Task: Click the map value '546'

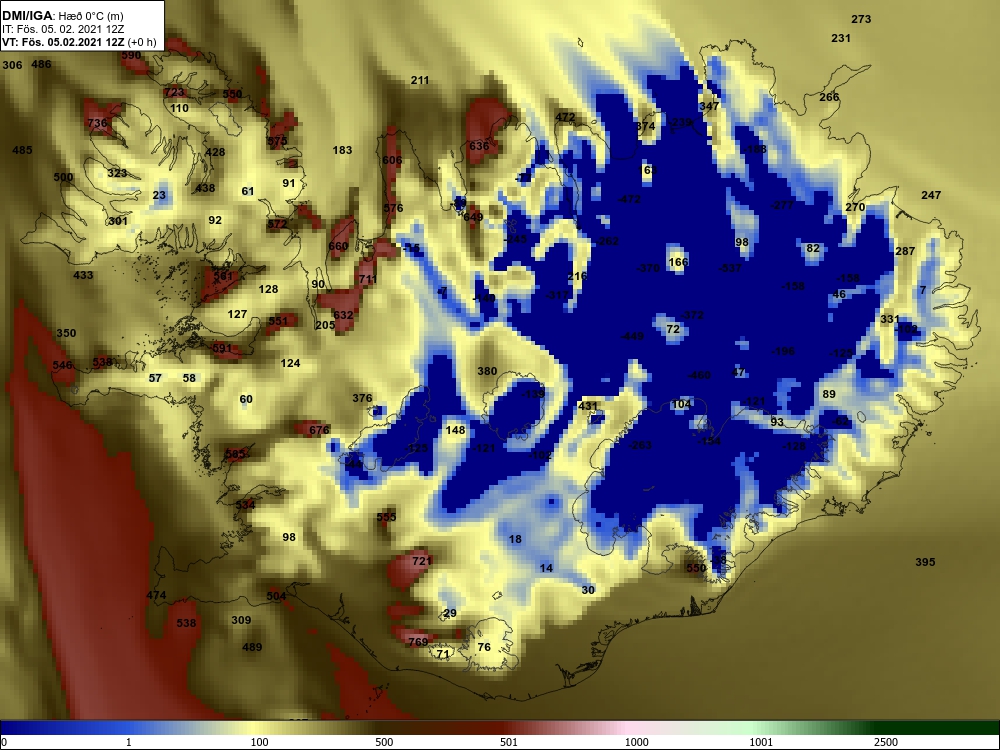Action: [62, 365]
